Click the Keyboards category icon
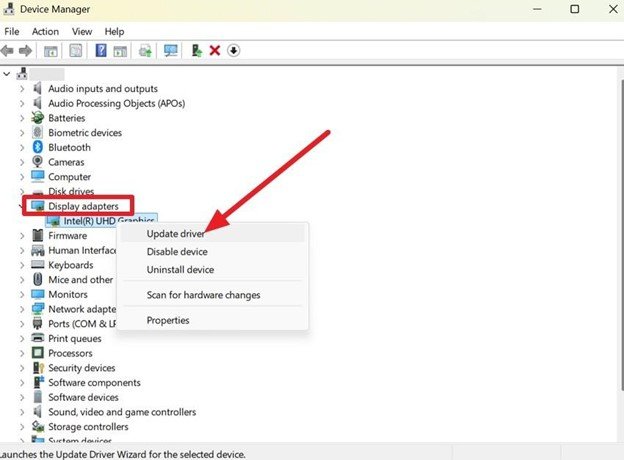The height and width of the screenshot is (460, 624). tap(37, 265)
